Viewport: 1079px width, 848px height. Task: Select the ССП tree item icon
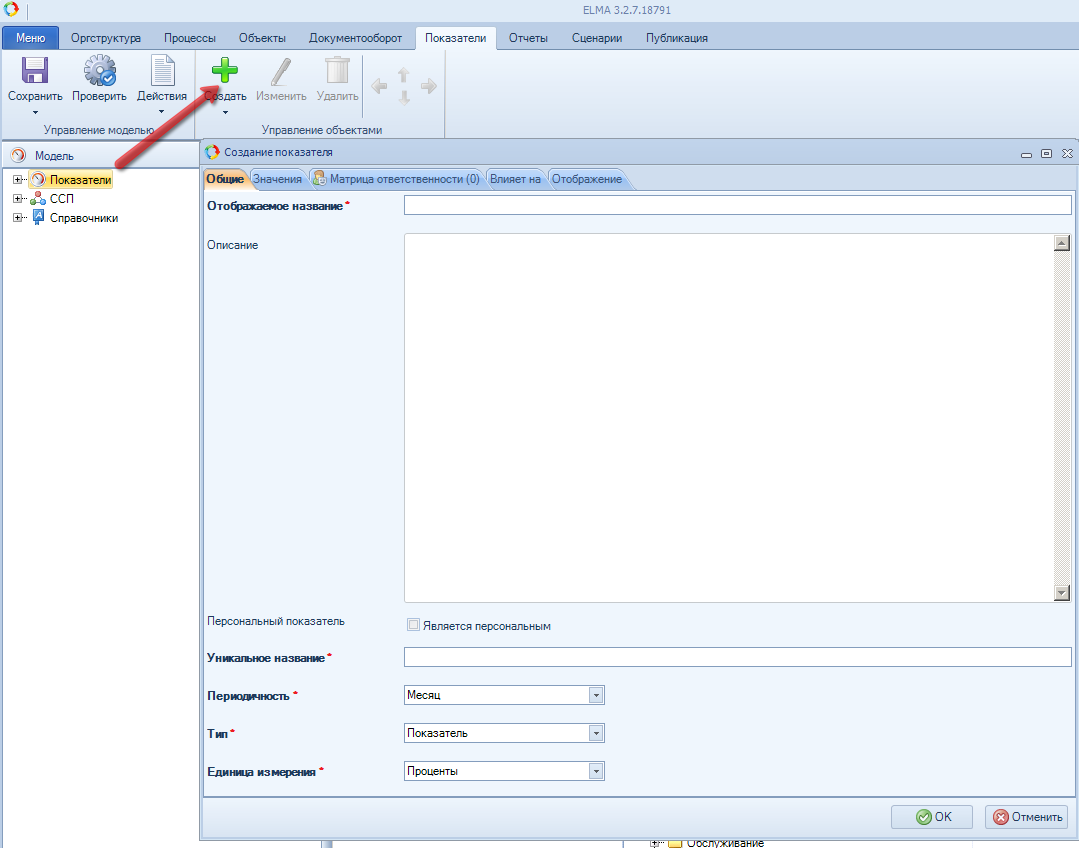(38, 199)
